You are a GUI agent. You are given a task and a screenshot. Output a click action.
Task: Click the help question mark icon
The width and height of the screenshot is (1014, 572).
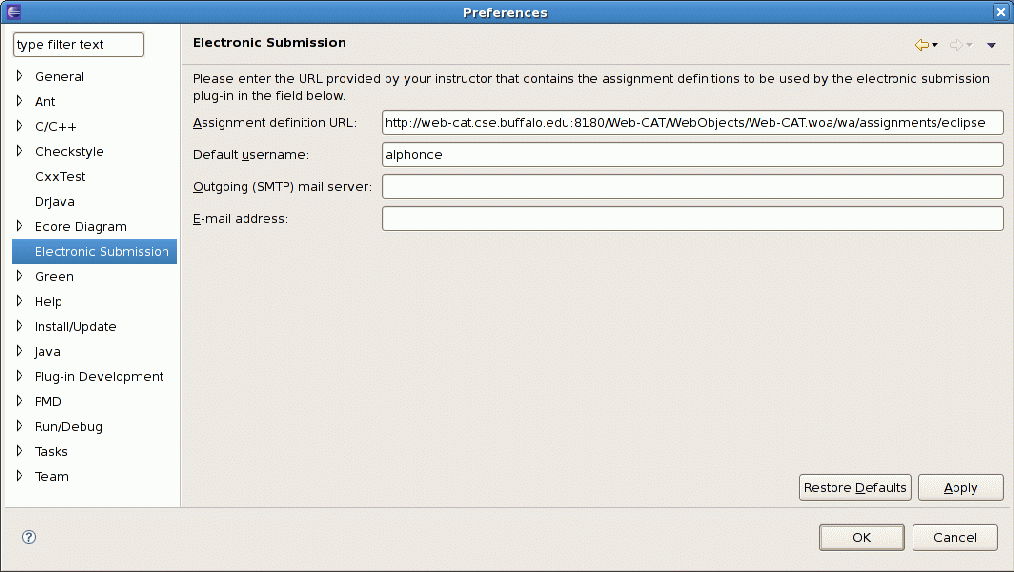pyautogui.click(x=29, y=537)
